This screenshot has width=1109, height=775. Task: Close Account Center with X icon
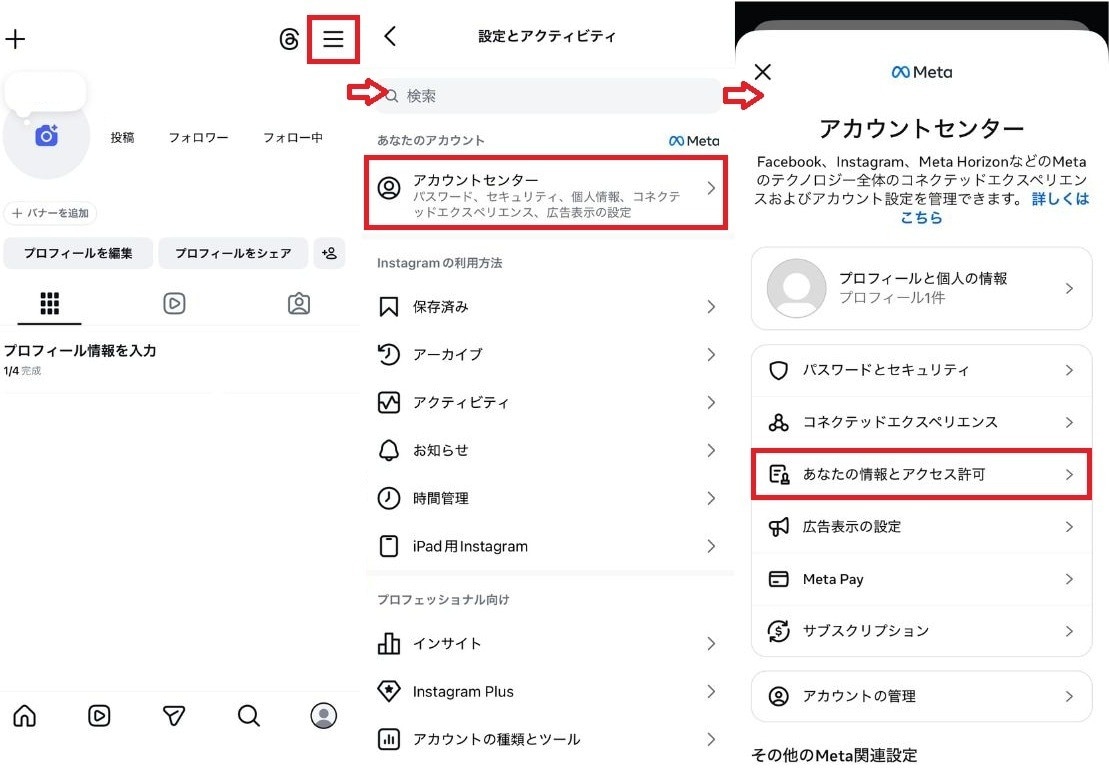pyautogui.click(x=762, y=71)
